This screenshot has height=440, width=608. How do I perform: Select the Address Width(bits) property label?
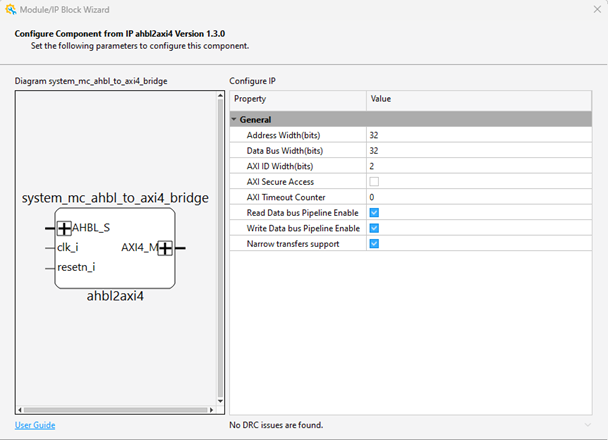click(x=283, y=135)
